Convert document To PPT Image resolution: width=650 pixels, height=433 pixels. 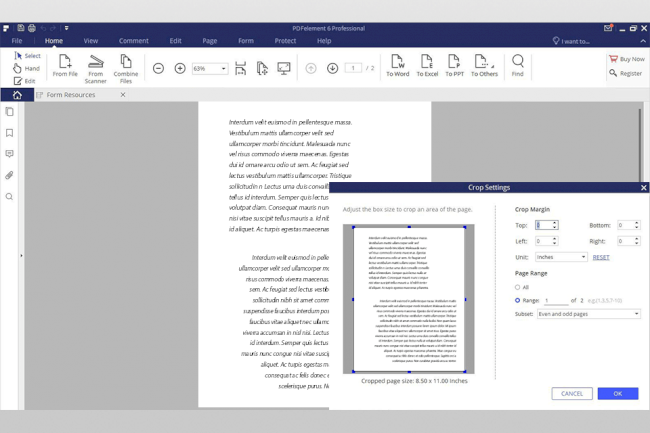(x=454, y=65)
